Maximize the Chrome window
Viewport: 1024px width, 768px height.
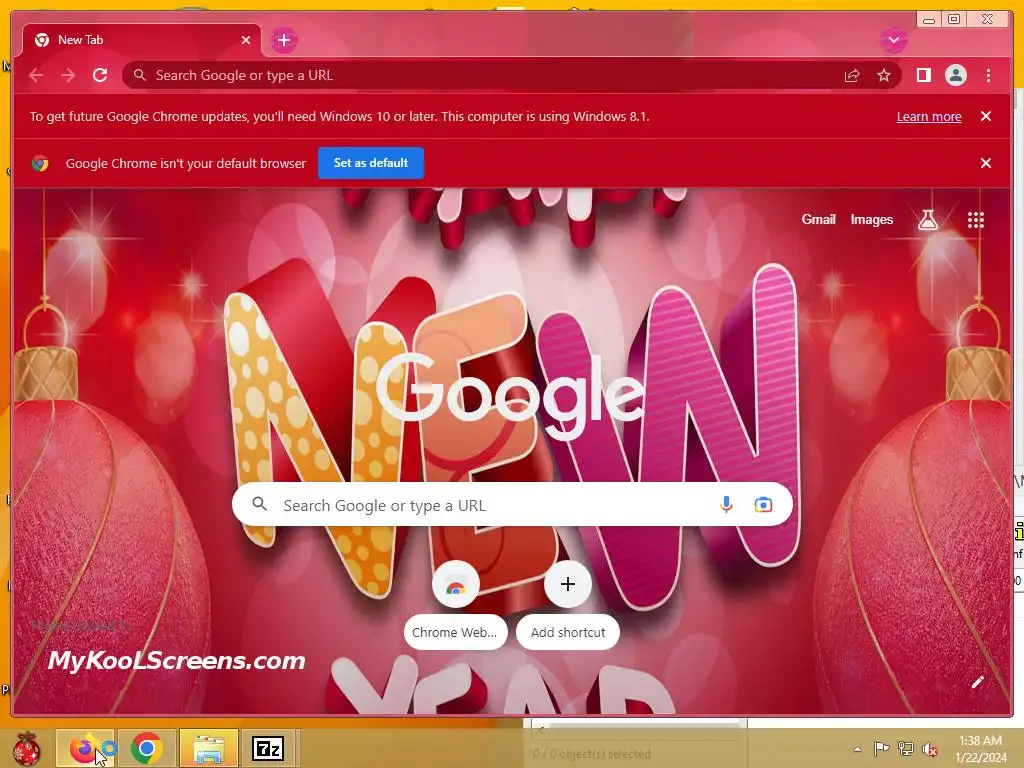pyautogui.click(x=954, y=20)
